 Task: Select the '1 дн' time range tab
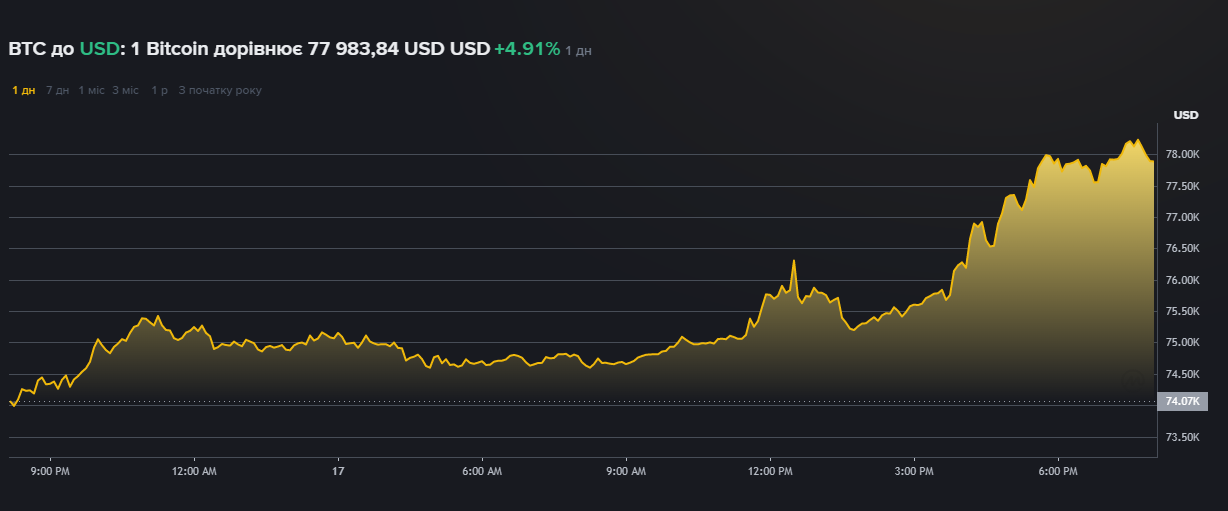click(24, 91)
